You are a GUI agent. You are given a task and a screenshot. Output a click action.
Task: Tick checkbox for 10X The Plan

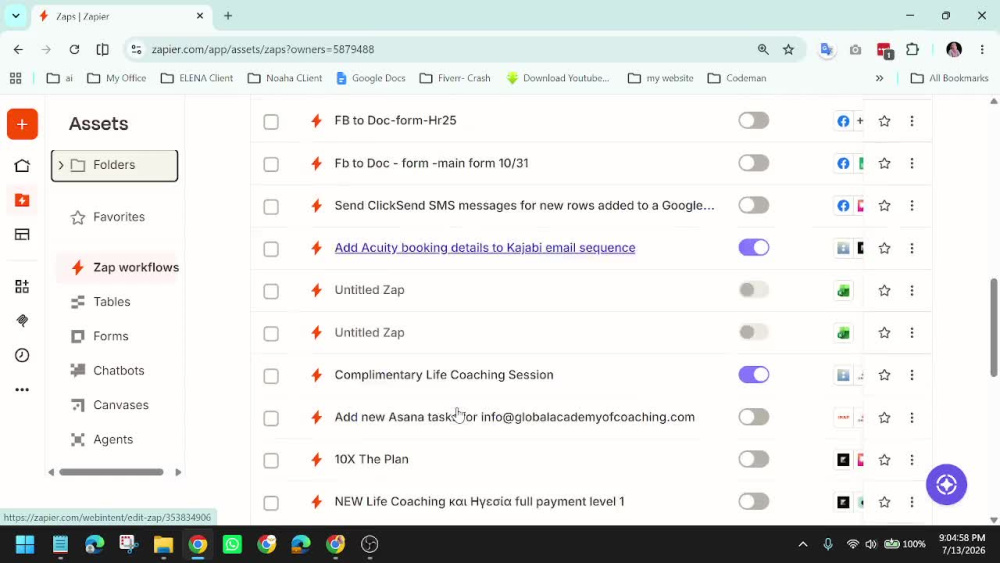(x=271, y=460)
